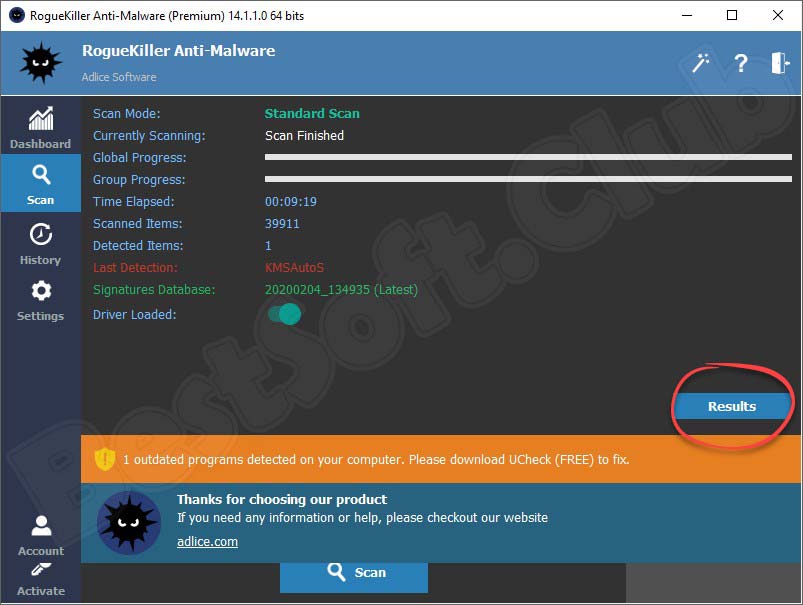Click the Group Progress bar
The image size is (803, 605).
527,179
